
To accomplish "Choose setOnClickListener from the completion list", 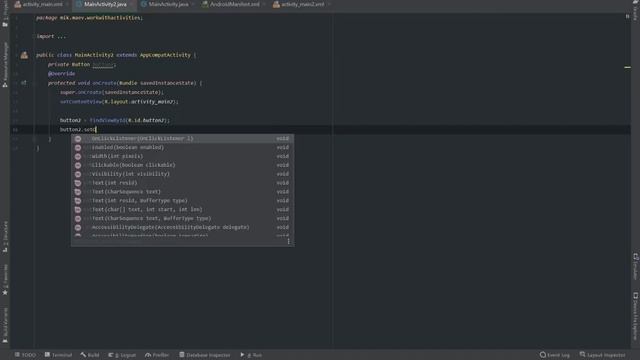I will [182, 138].
